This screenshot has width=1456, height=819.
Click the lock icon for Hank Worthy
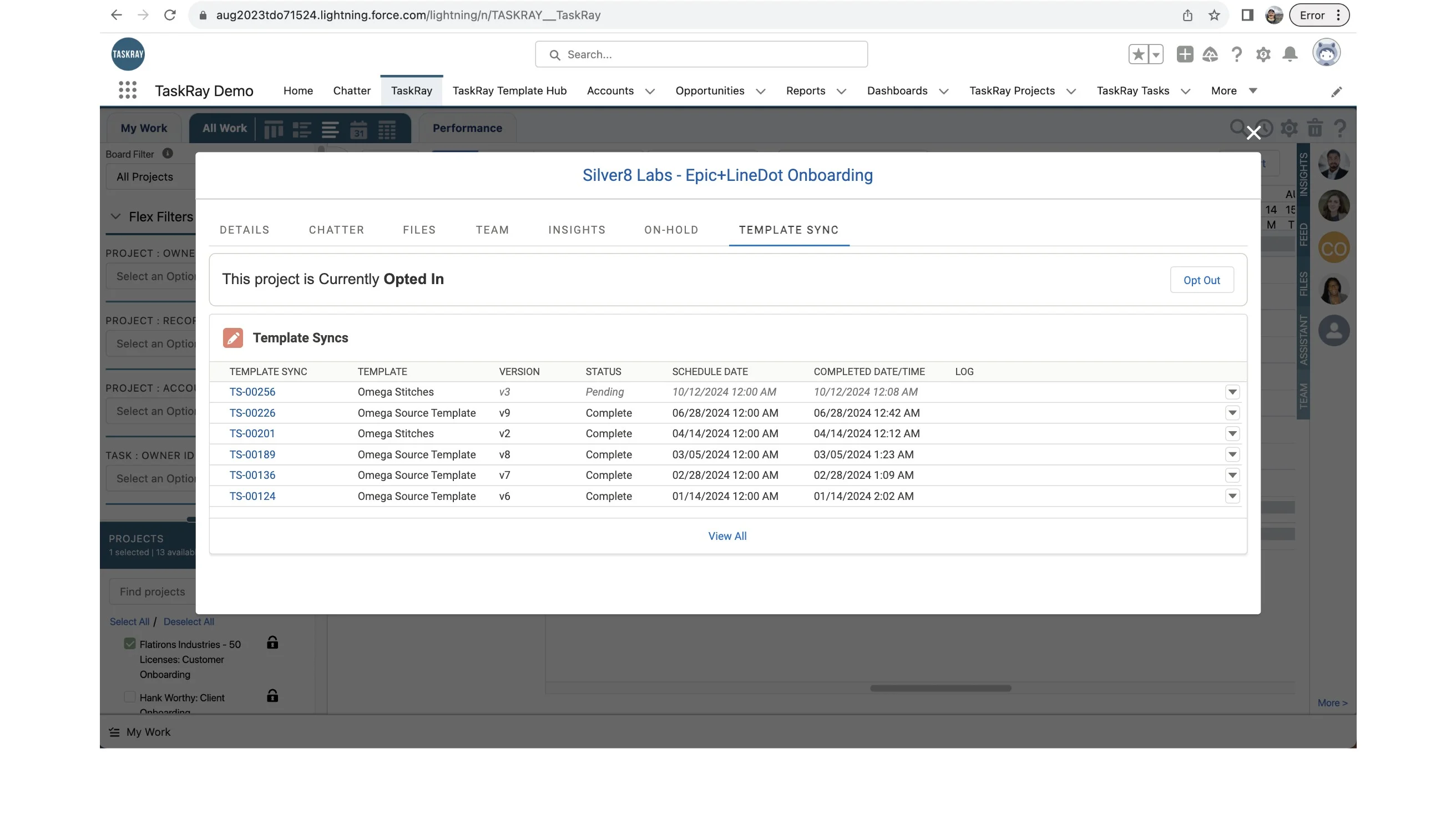[272, 696]
